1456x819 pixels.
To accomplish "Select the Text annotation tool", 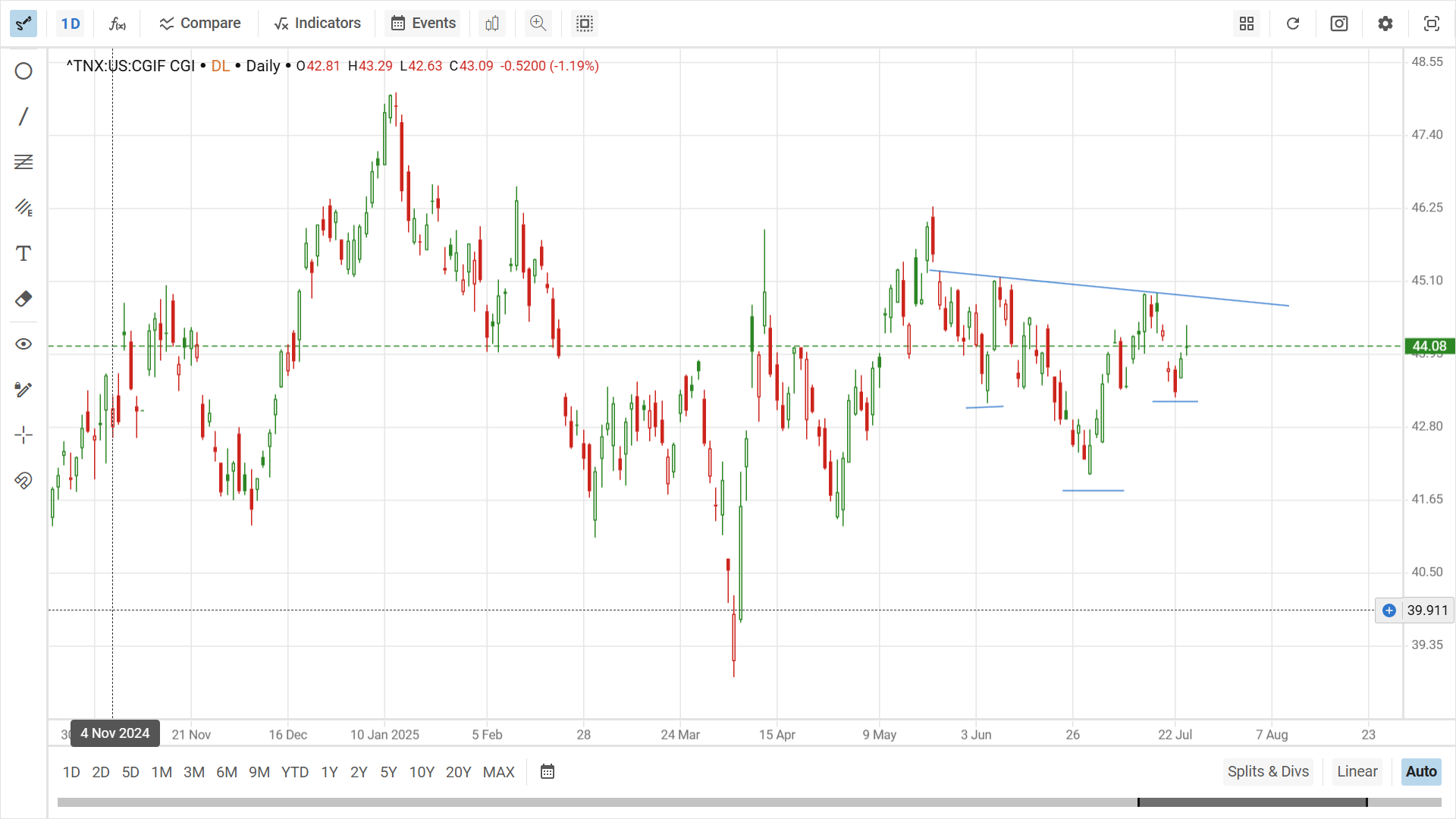I will (24, 253).
